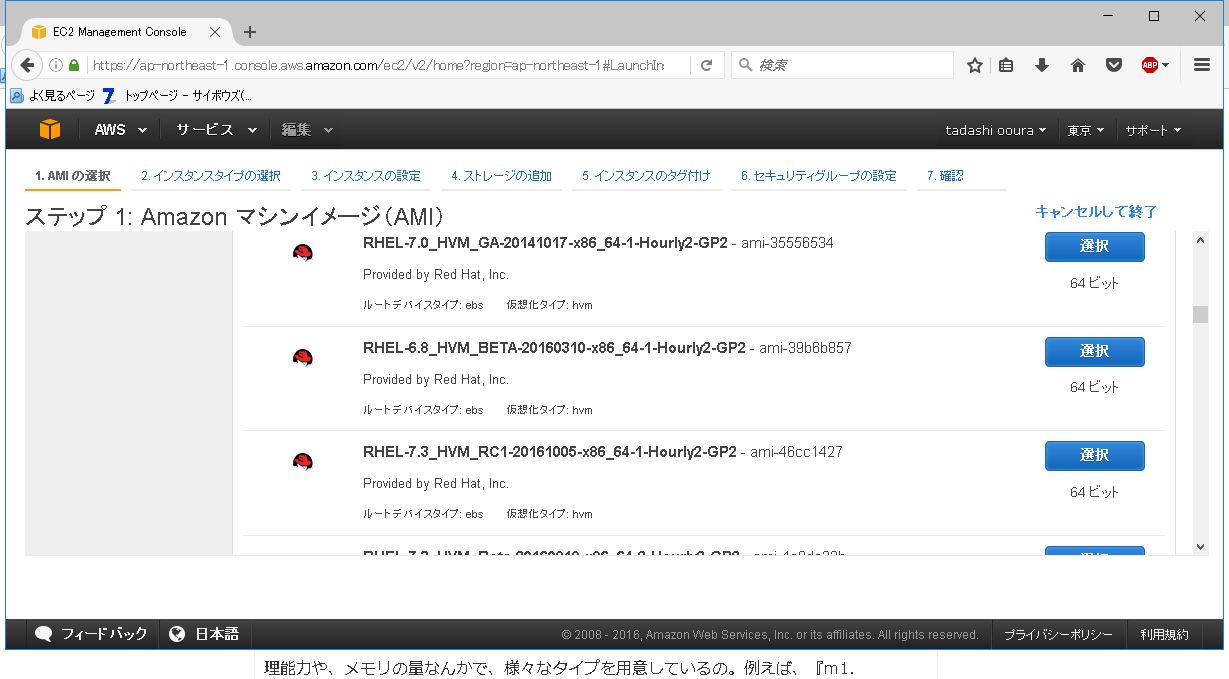
Task: Bookmark this page with the star icon
Action: (975, 65)
